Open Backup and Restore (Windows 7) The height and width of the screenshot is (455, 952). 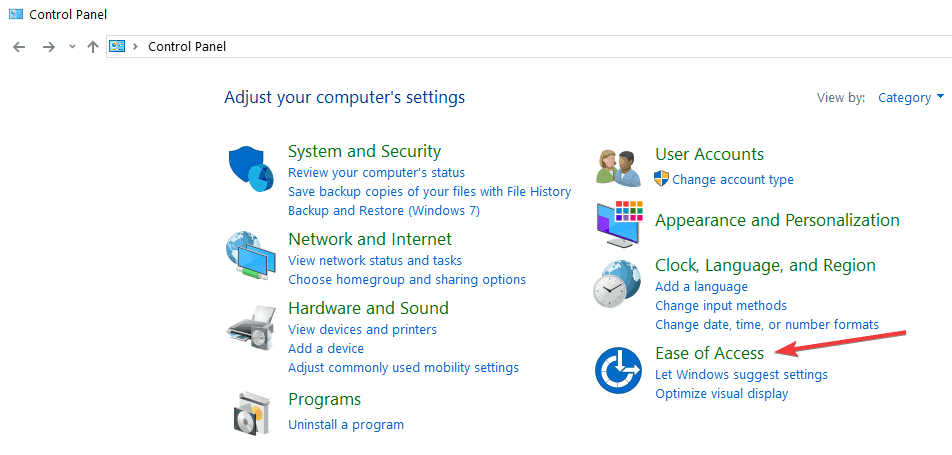click(x=384, y=211)
